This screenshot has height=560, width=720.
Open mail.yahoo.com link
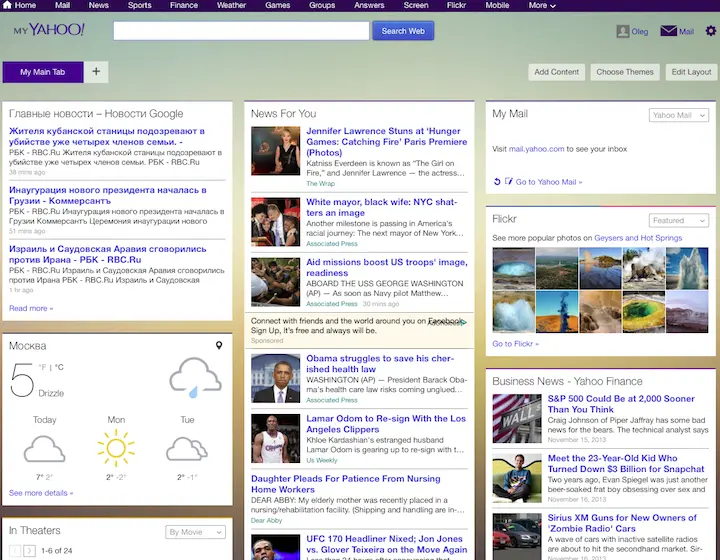536,149
